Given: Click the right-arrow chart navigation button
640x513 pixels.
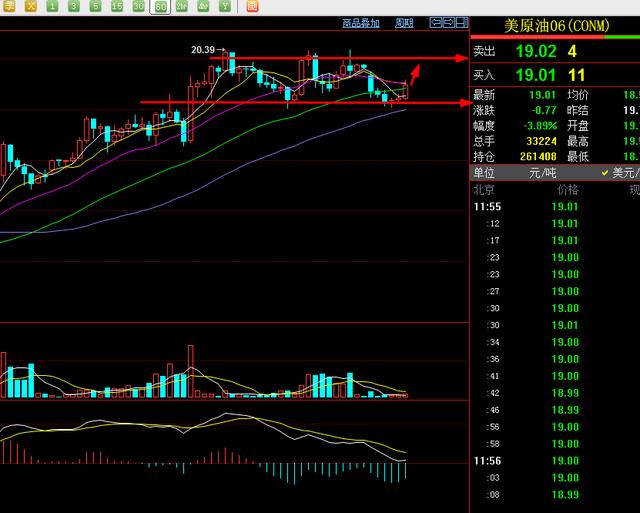Looking at the screenshot, I should click(x=448, y=22).
